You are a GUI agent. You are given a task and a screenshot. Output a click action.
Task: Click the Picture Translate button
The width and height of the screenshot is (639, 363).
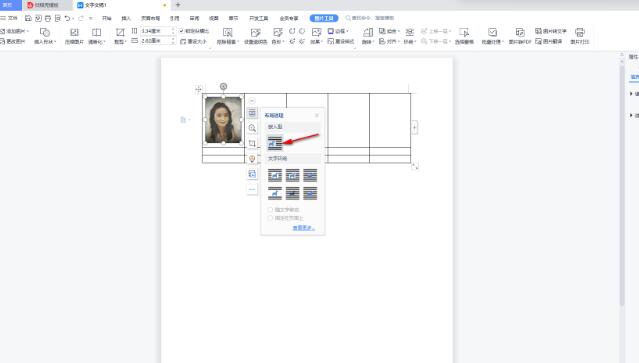[x=549, y=41]
